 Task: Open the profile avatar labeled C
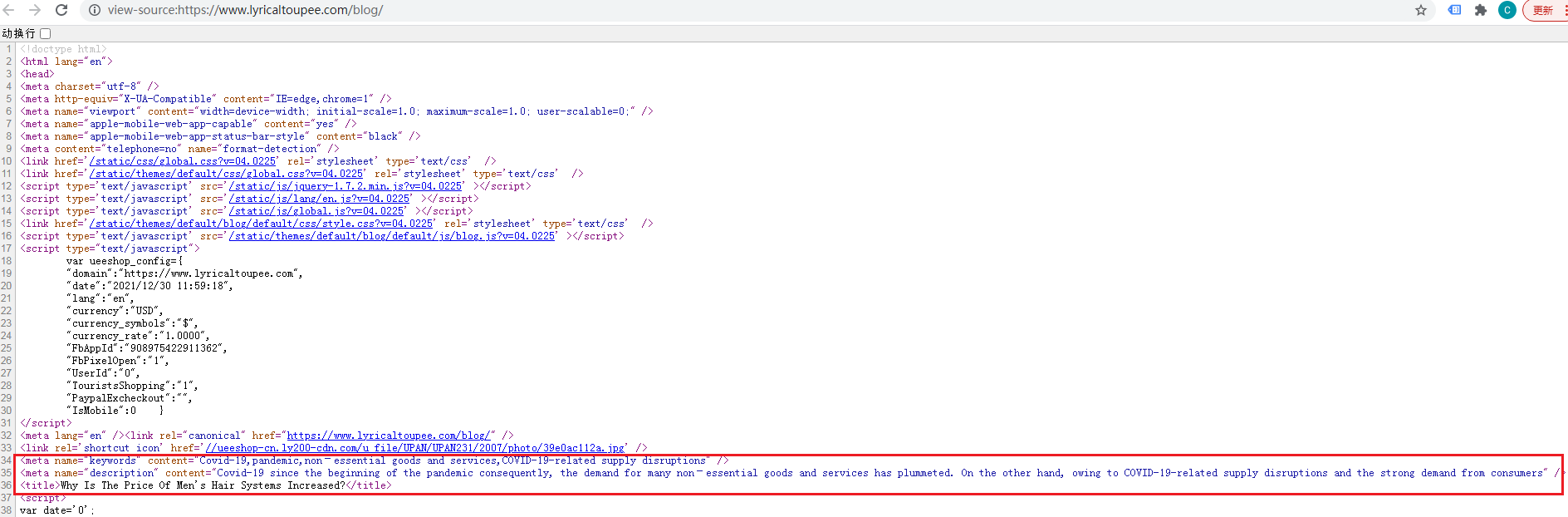click(1507, 10)
